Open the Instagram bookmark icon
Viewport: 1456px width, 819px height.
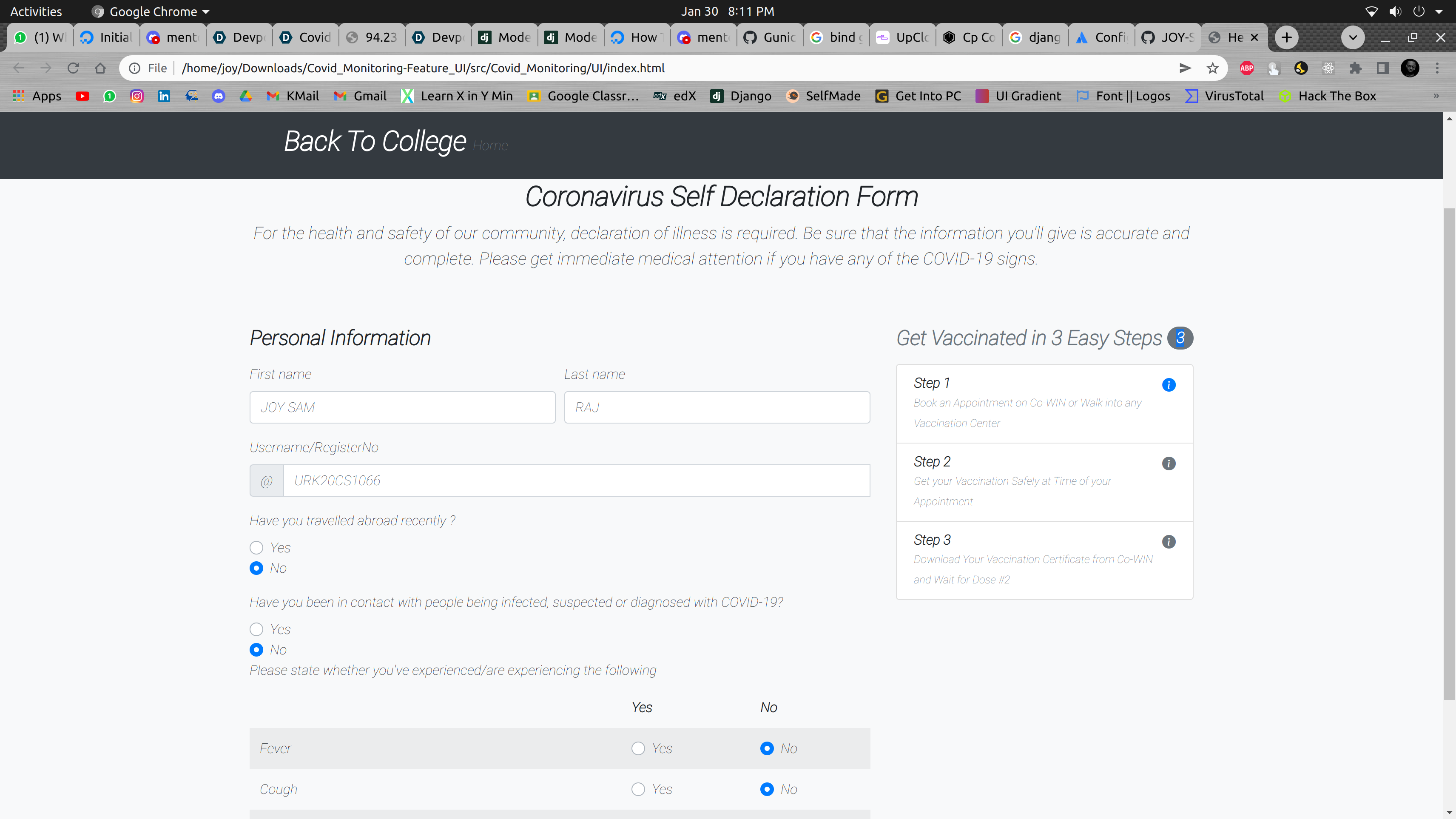click(x=137, y=96)
